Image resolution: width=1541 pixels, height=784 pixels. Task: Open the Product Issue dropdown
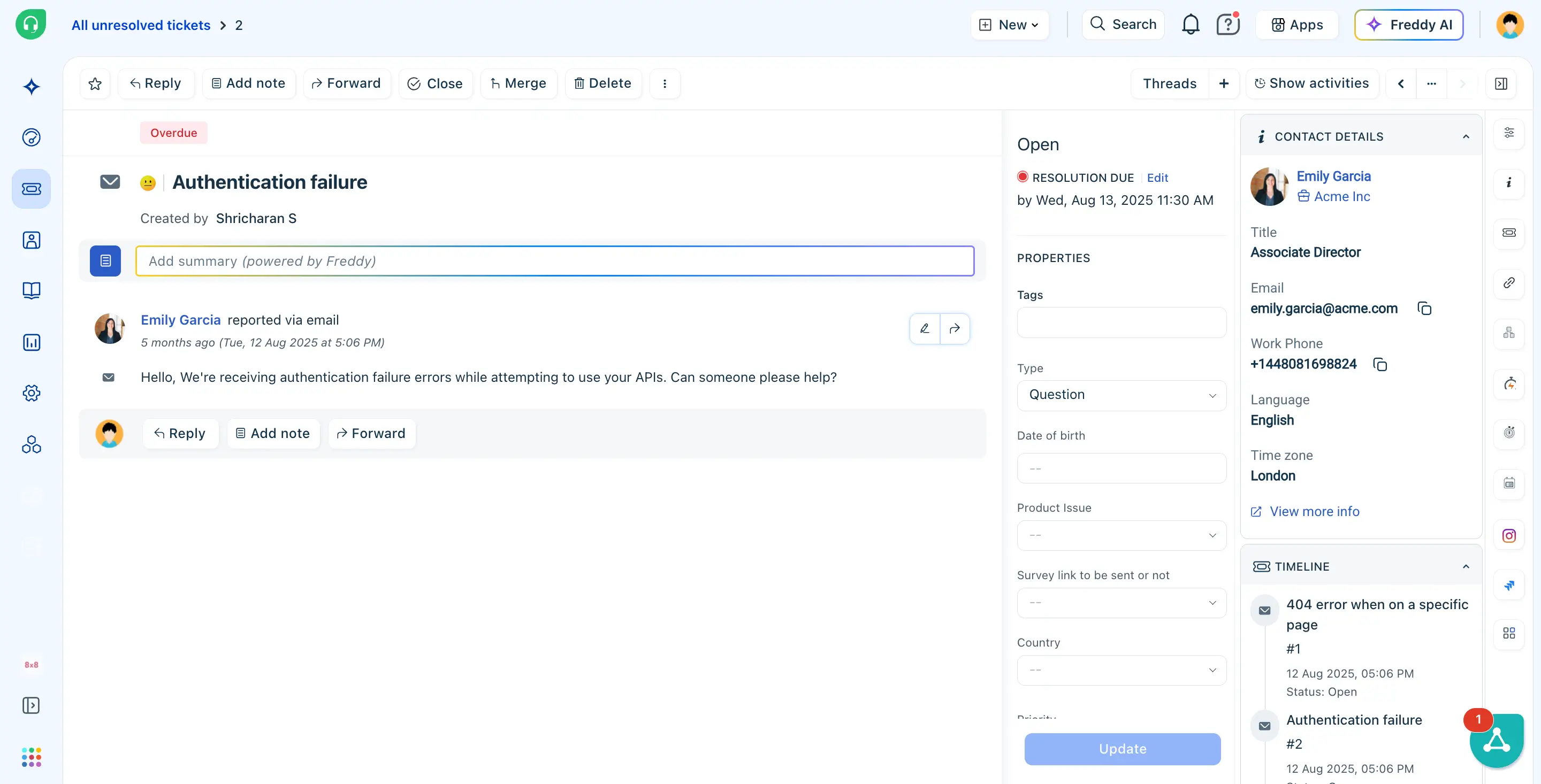(x=1121, y=535)
